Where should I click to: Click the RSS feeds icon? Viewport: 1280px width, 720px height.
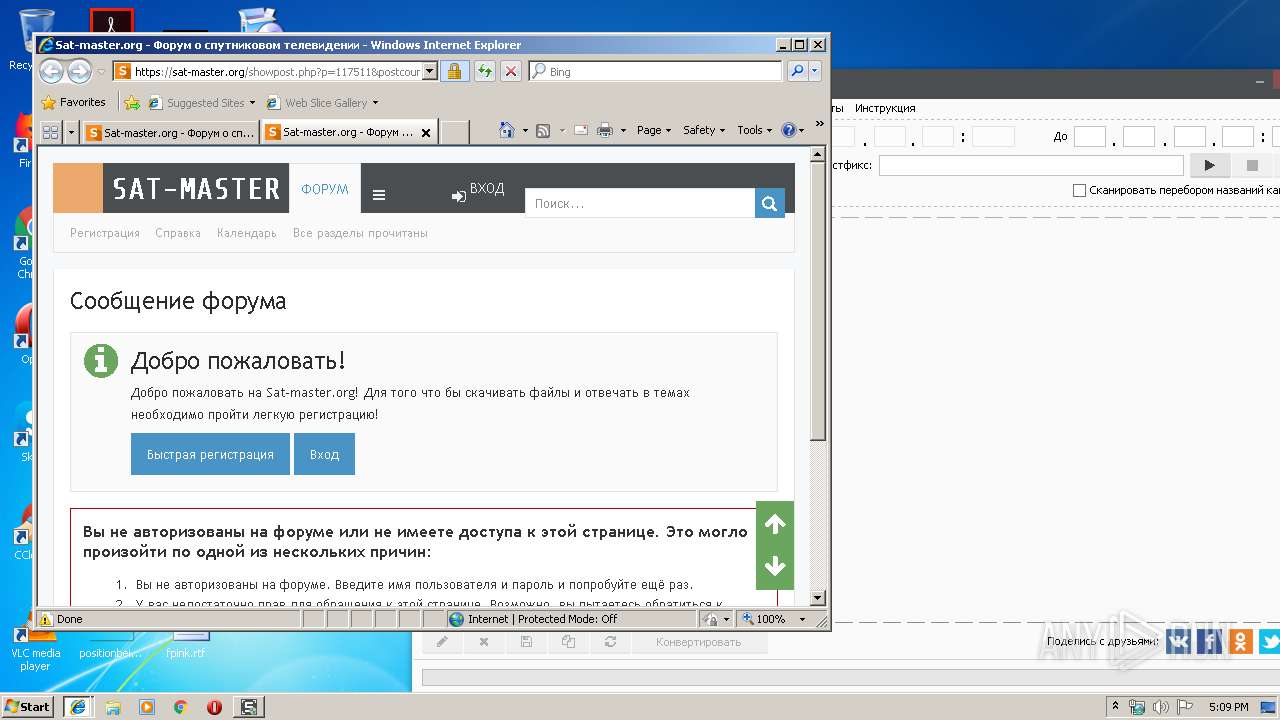(543, 130)
